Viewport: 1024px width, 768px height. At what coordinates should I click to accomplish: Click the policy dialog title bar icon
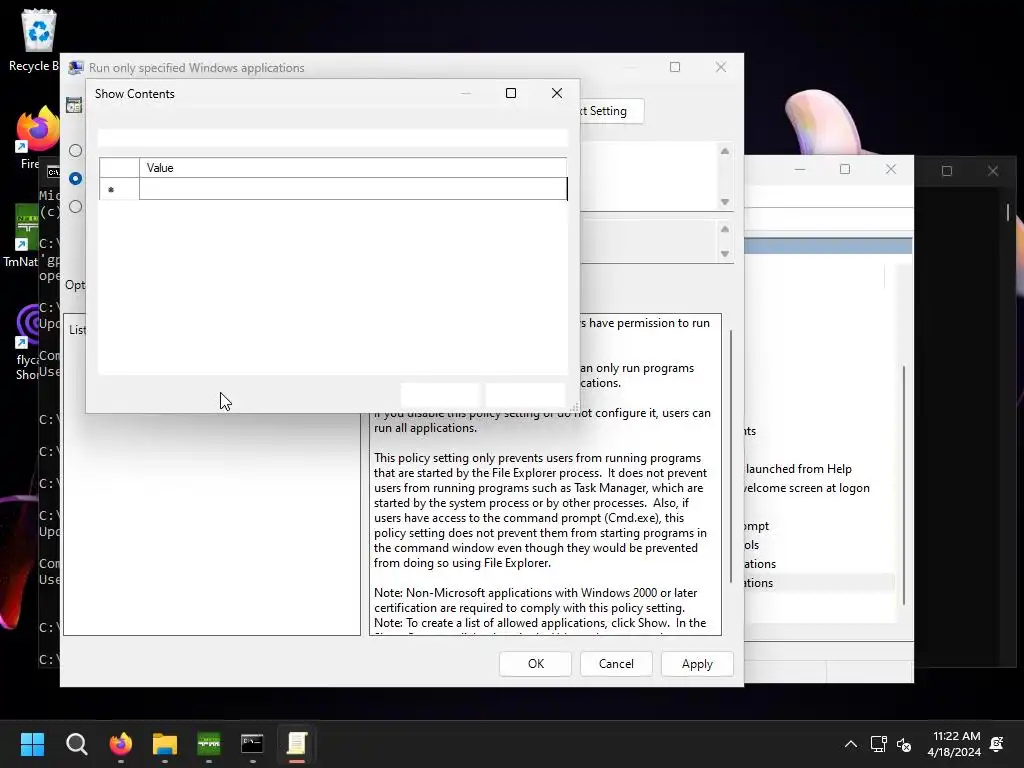tap(76, 67)
